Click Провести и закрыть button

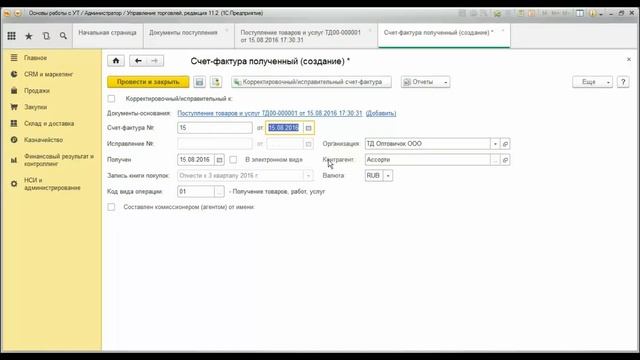tap(148, 82)
